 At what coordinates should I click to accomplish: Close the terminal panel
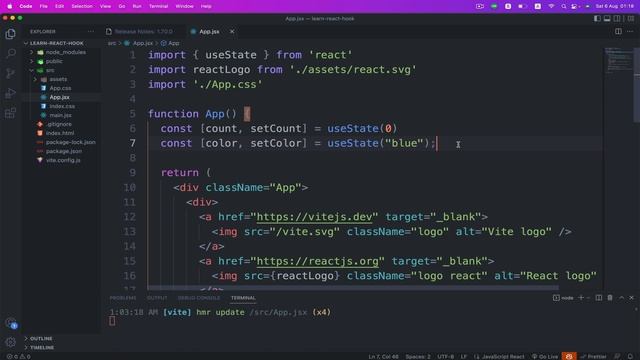coord(631,298)
